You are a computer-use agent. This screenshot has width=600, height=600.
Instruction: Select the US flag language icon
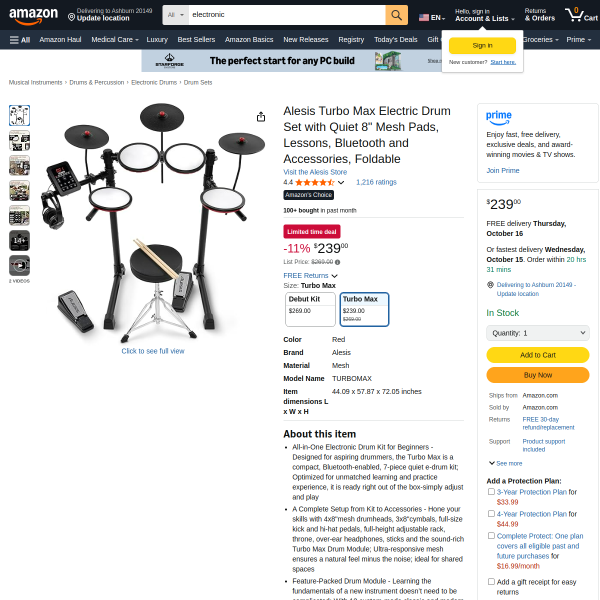424,18
